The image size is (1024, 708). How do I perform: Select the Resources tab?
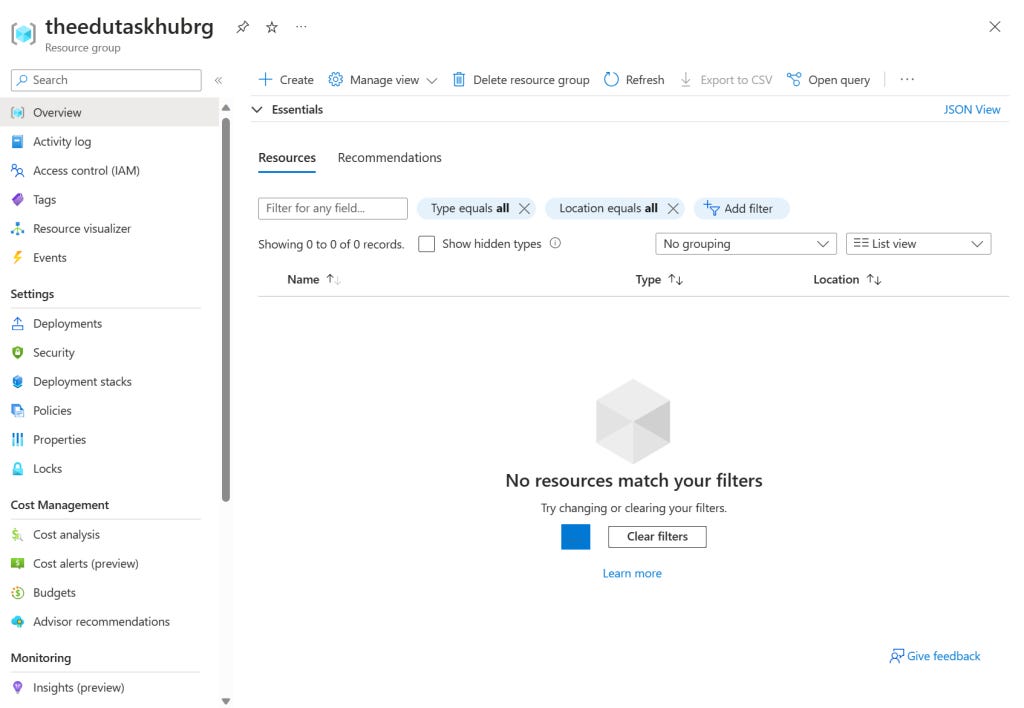point(287,157)
